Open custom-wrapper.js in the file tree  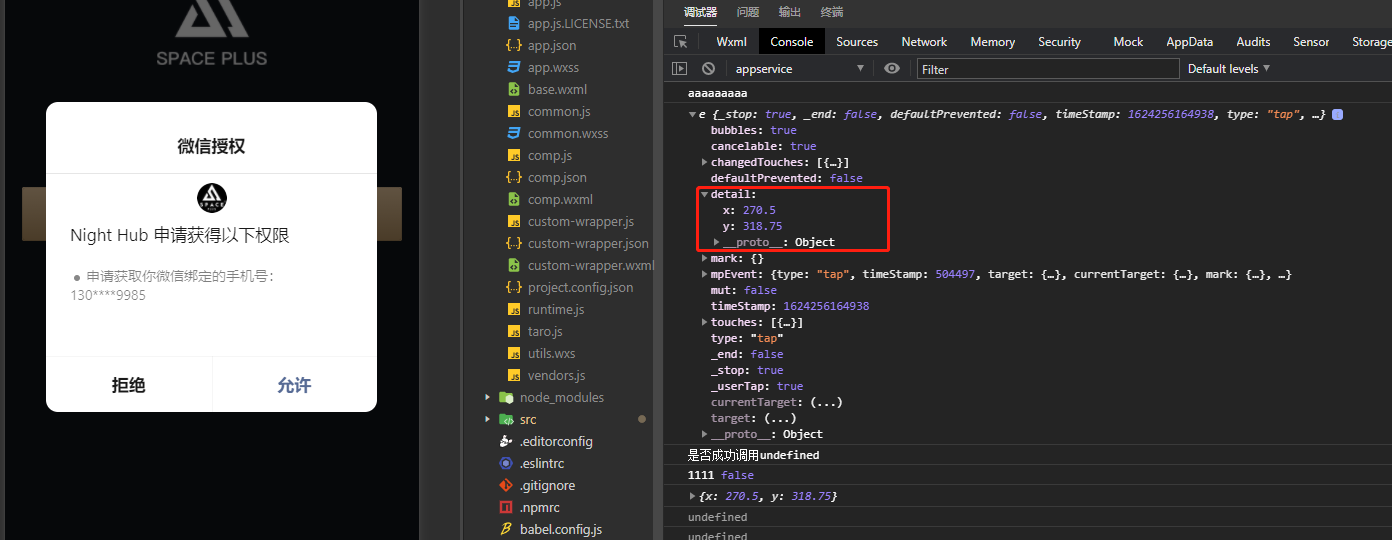point(581,221)
